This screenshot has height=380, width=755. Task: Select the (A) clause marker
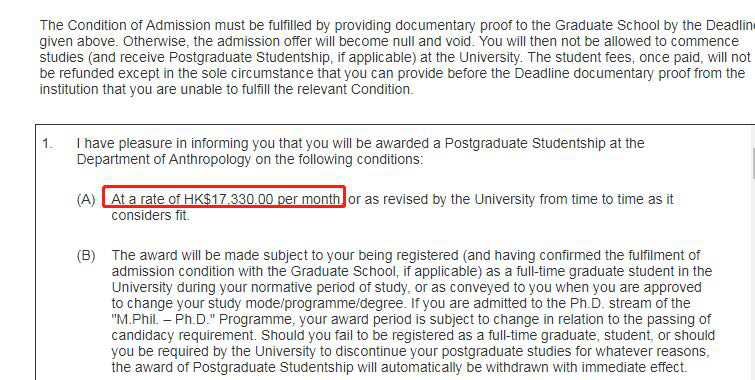pos(86,199)
